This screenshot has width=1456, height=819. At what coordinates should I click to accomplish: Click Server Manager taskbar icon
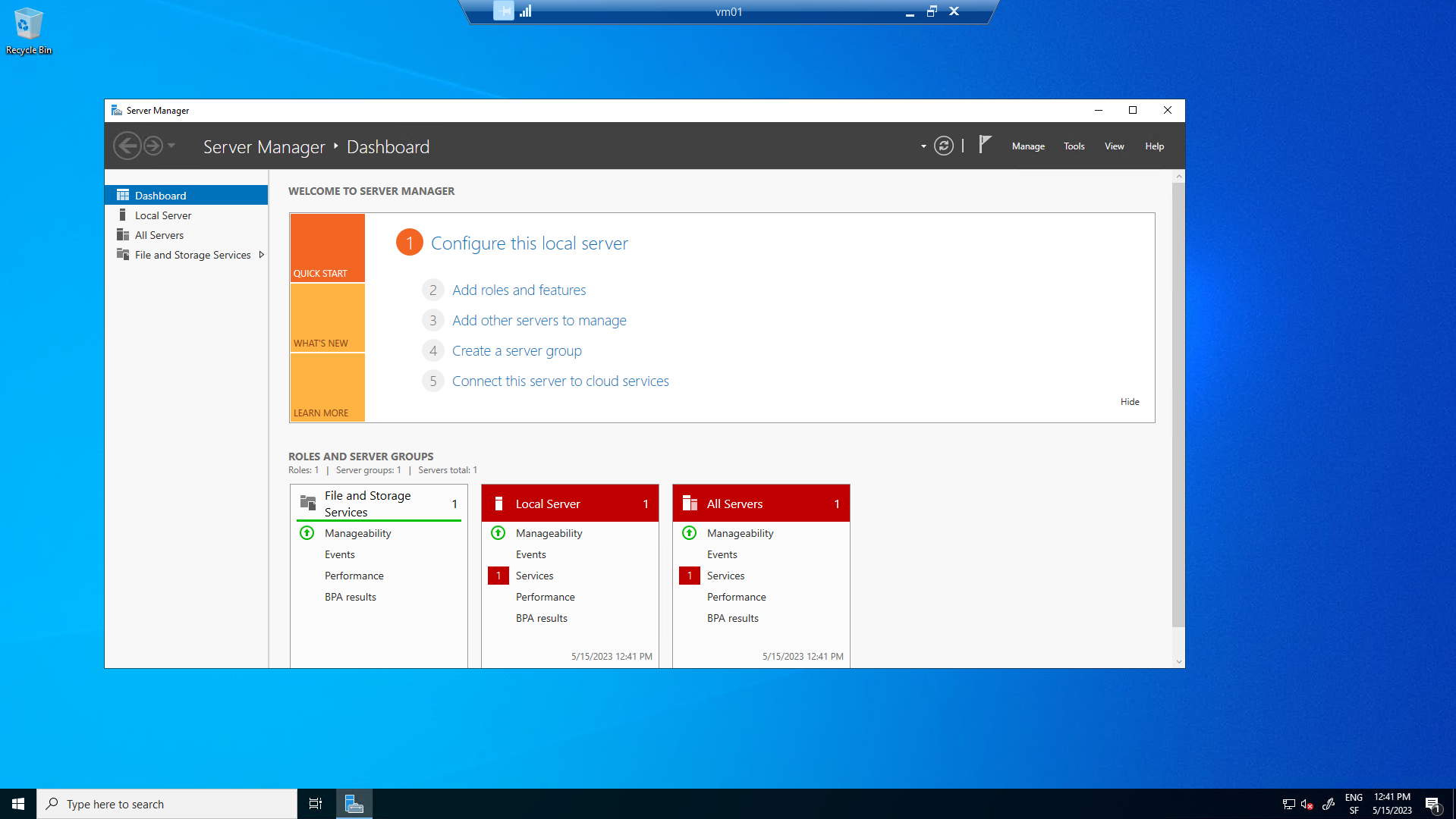(354, 804)
